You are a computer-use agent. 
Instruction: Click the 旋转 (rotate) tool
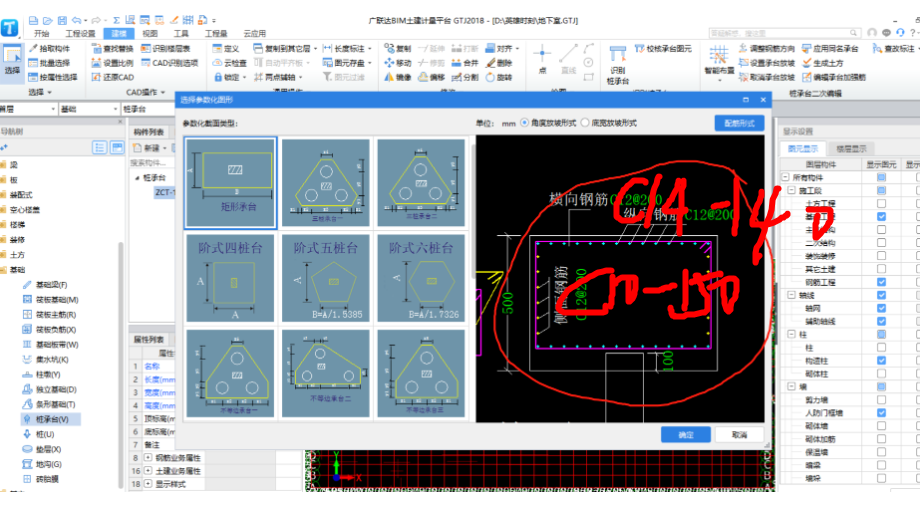(499, 77)
